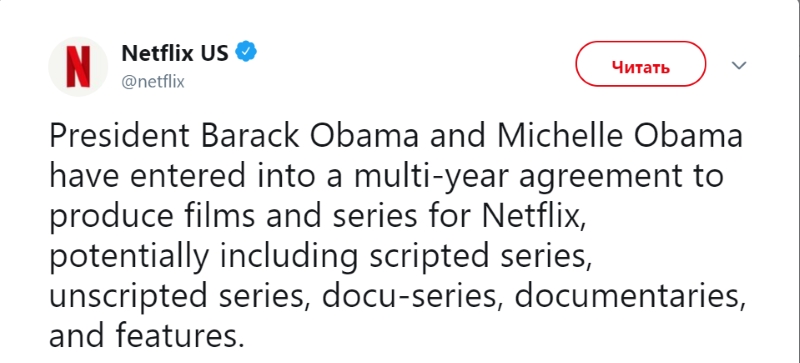The width and height of the screenshot is (800, 363).
Task: Click the Читать follow button
Action: point(641,66)
